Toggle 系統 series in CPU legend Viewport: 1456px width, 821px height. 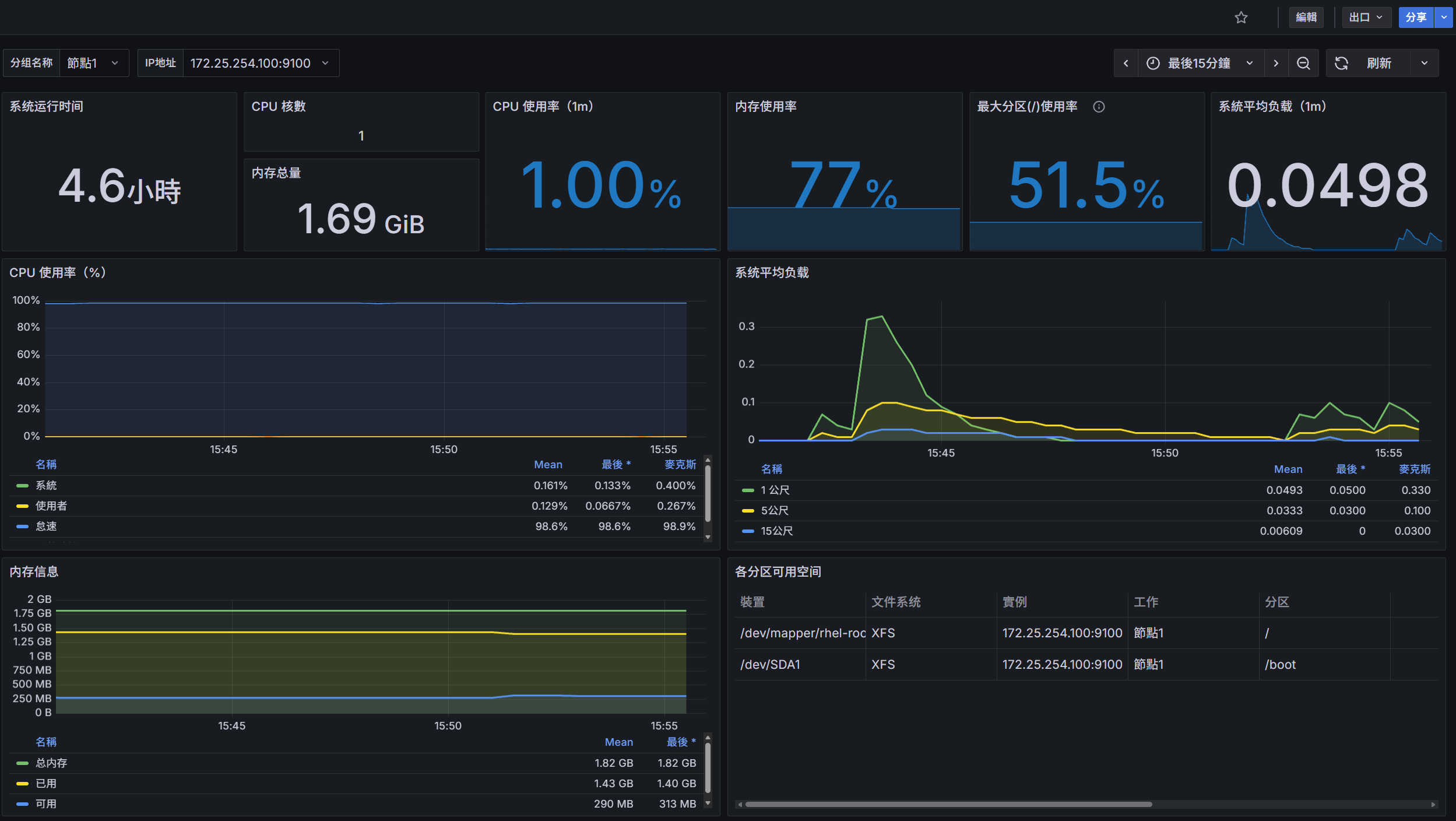point(46,485)
